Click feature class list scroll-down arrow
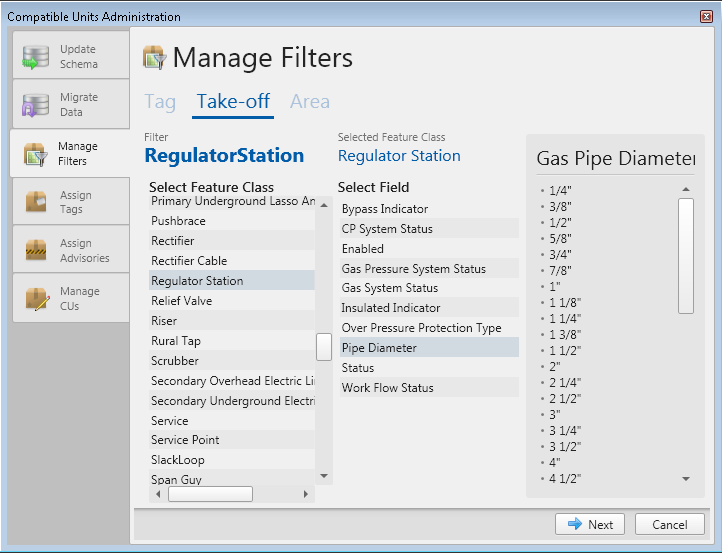Viewport: 722px width, 553px height. (x=323, y=475)
